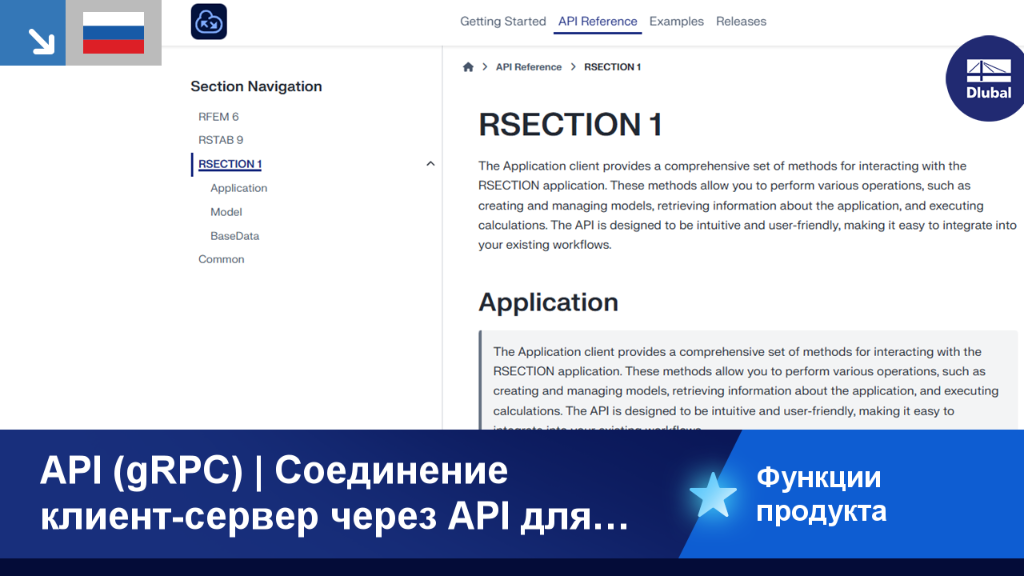This screenshot has width=1024, height=576.
Task: Click the cloud API logo icon
Action: point(209,22)
